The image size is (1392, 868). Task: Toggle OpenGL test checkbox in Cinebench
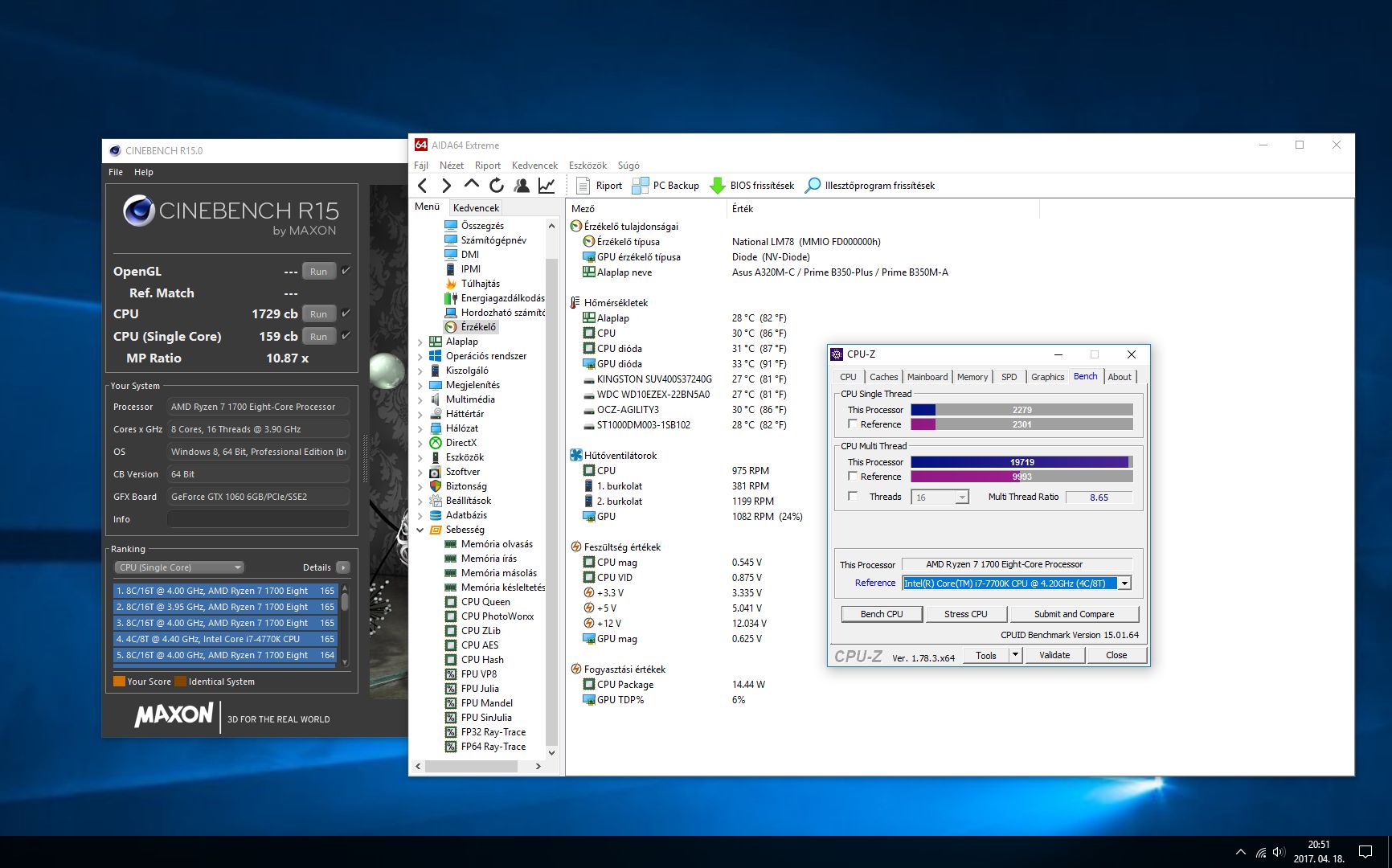pyautogui.click(x=346, y=271)
